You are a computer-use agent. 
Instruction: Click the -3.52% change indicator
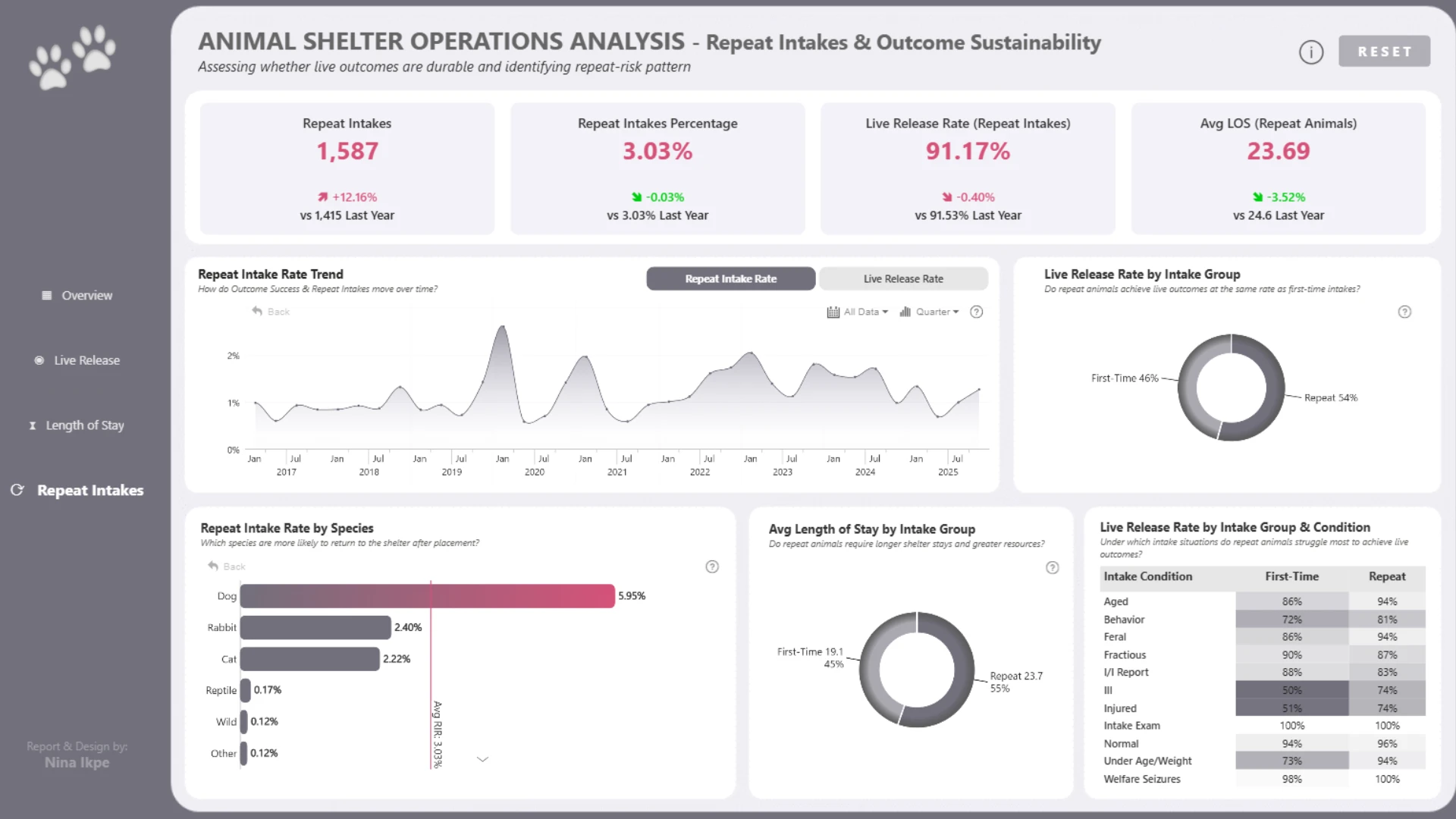coord(1279,197)
